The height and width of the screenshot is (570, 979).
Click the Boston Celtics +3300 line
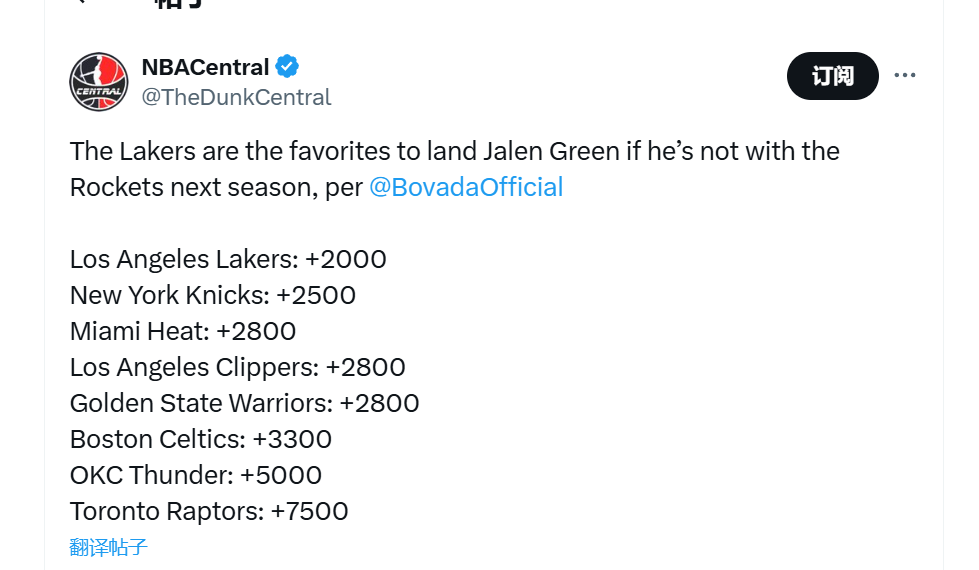(201, 440)
